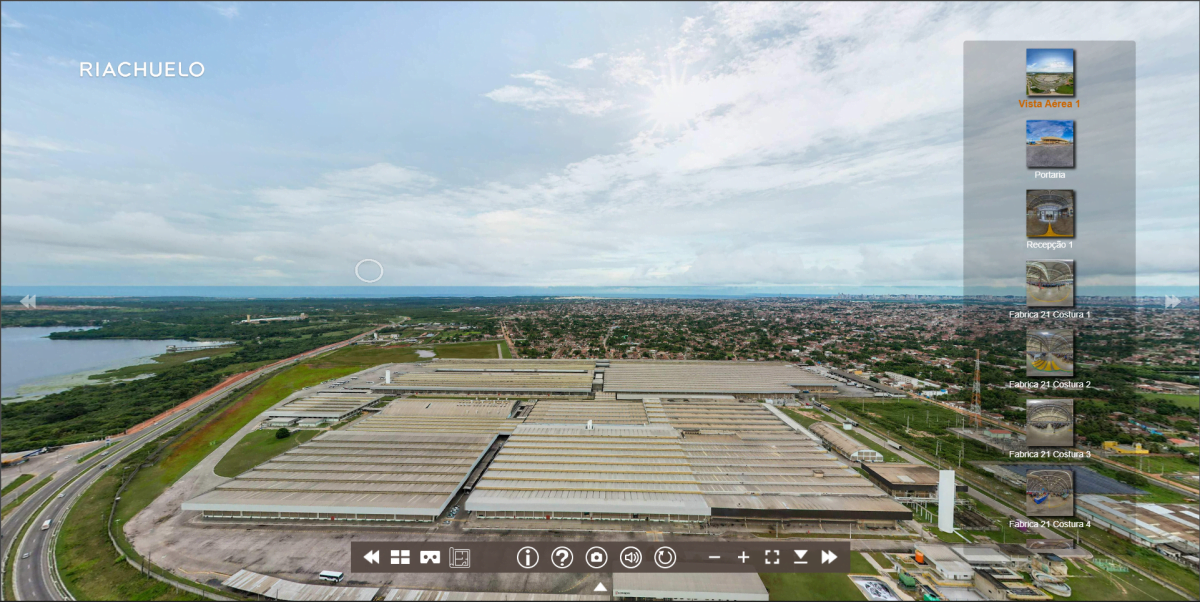Start auto-rotation of the panorama
1200x602 pixels.
point(665,557)
